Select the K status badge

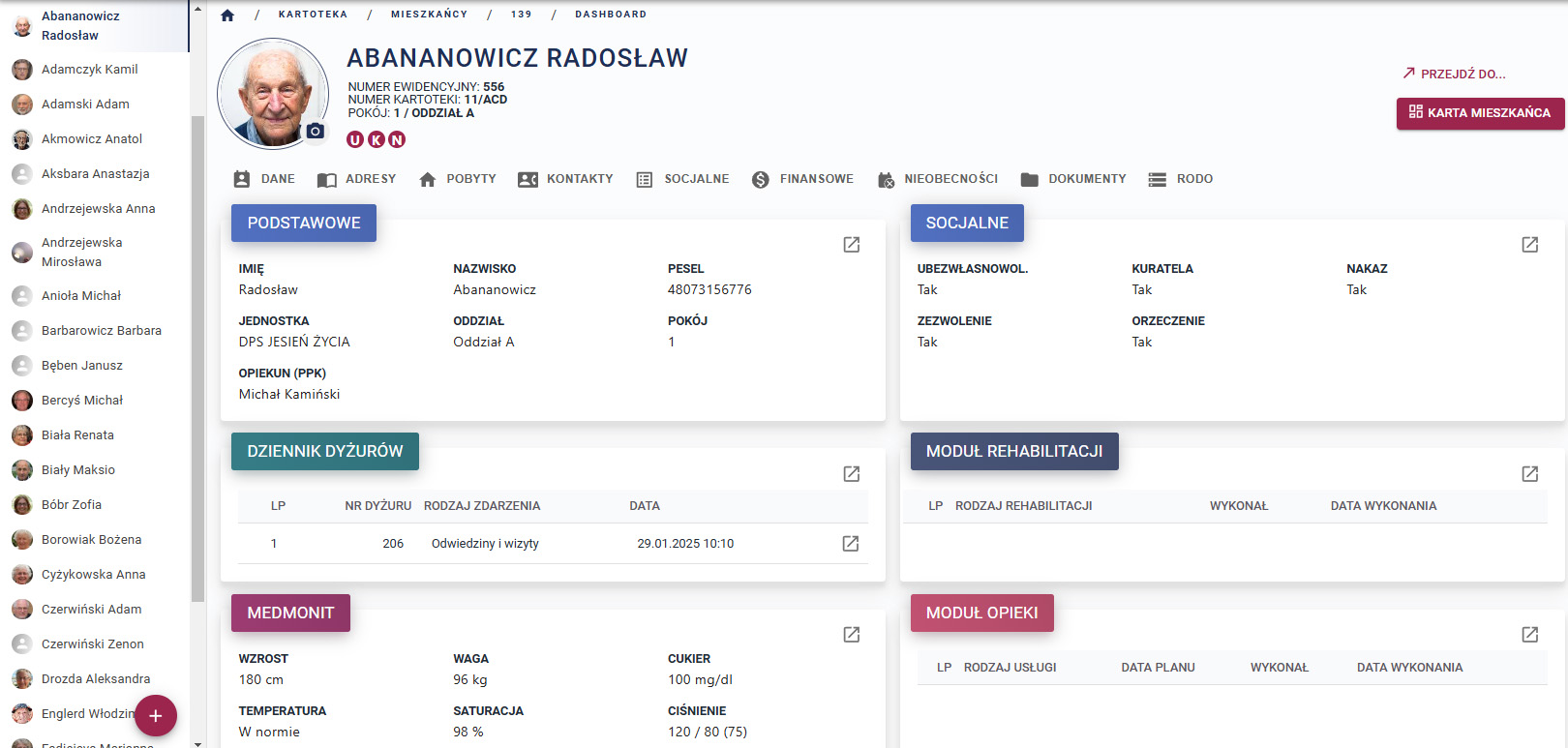(377, 139)
